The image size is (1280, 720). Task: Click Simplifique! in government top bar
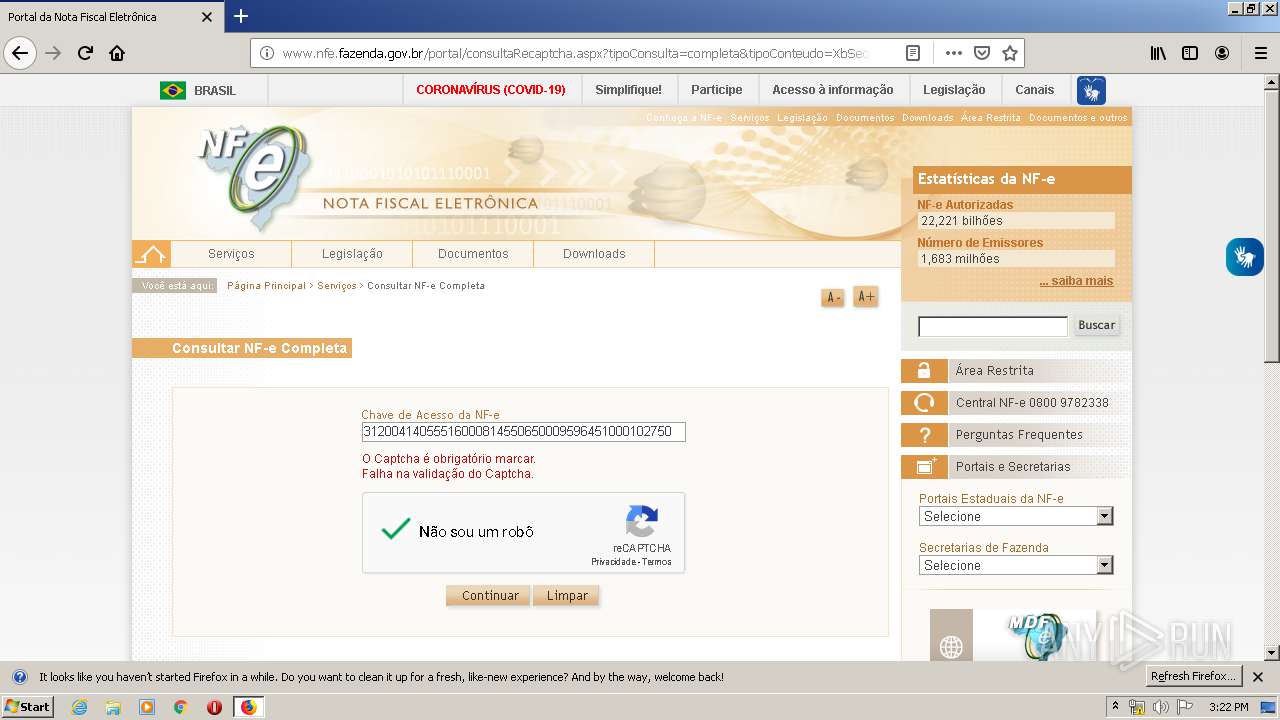tap(628, 90)
